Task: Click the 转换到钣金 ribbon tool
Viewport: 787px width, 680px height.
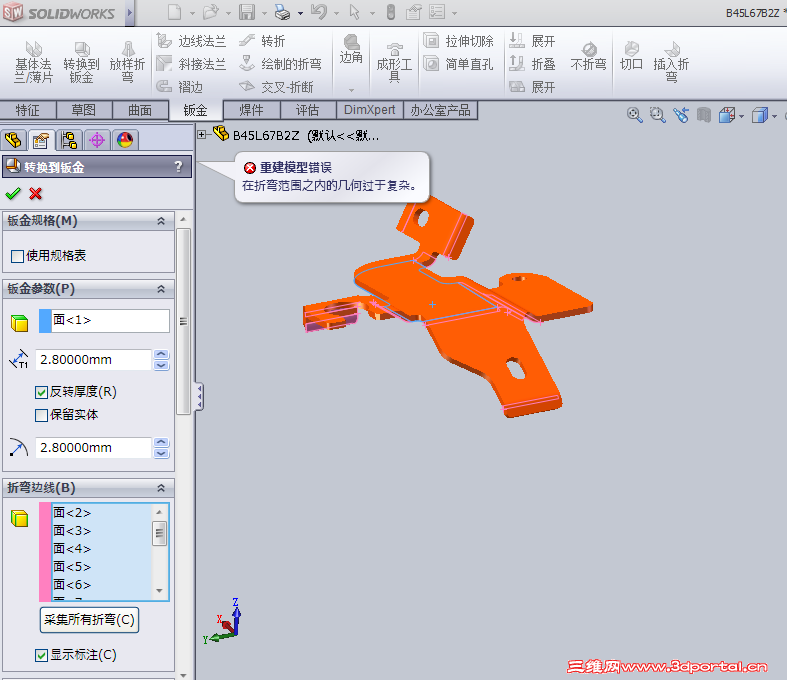Action: pos(81,62)
